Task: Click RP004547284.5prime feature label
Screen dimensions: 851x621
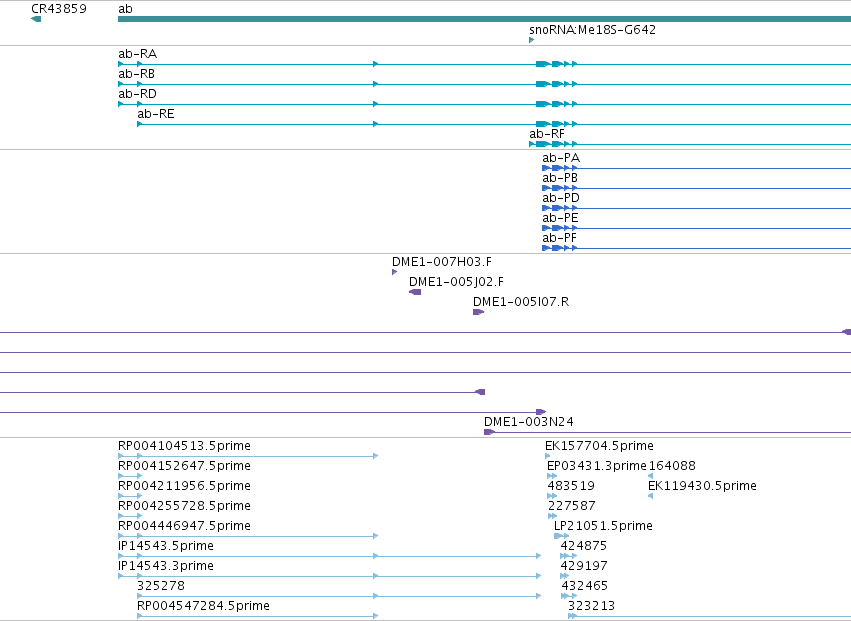Action: [x=204, y=606]
